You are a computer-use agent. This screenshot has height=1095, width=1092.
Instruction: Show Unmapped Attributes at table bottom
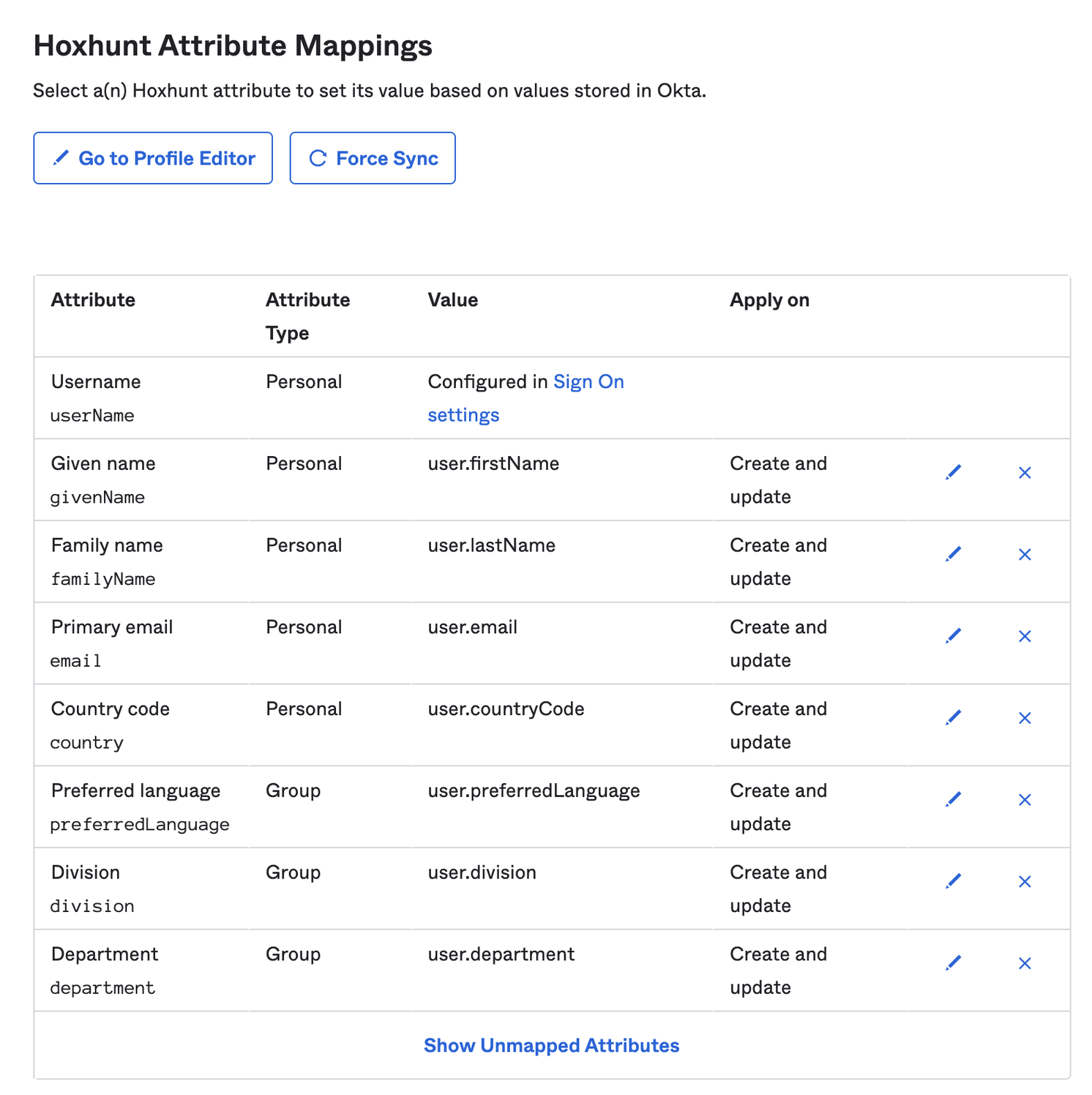(552, 1045)
